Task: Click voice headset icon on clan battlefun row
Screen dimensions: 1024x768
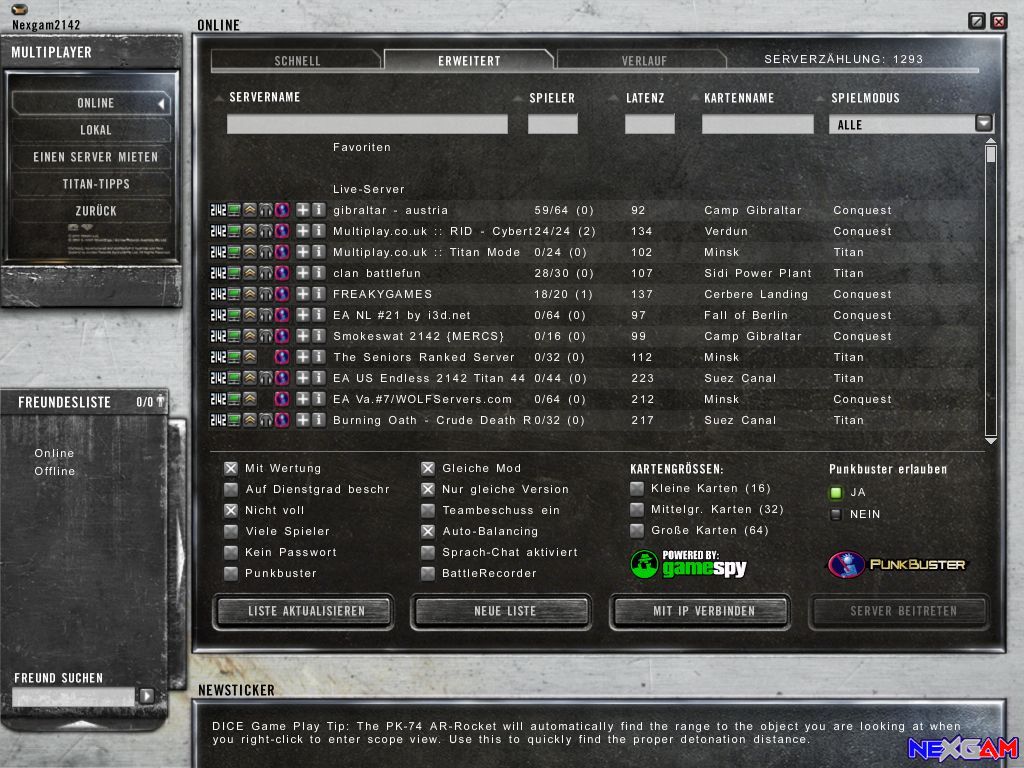Action: click(266, 273)
